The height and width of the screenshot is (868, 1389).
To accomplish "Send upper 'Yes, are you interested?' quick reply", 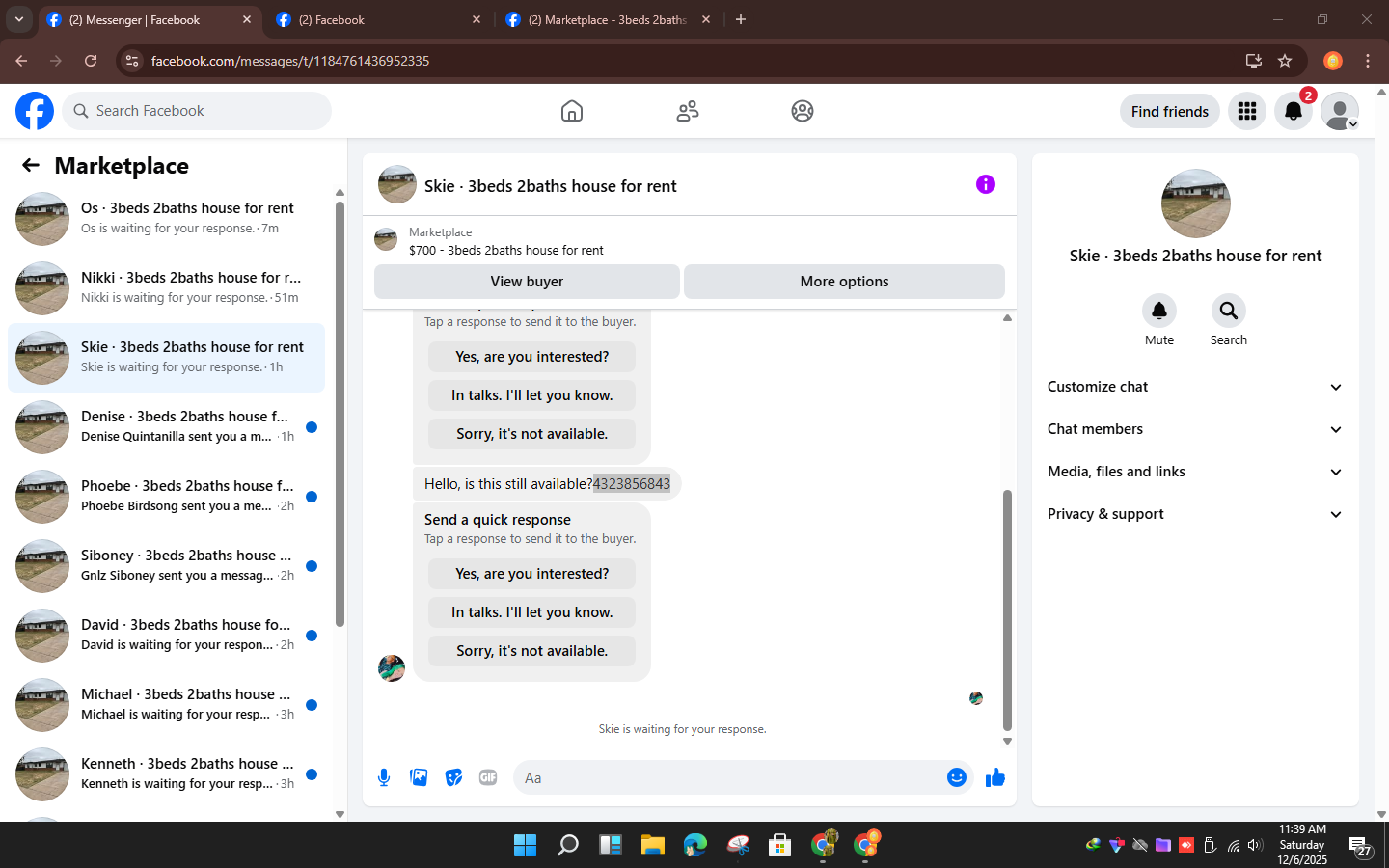I will click(x=531, y=357).
